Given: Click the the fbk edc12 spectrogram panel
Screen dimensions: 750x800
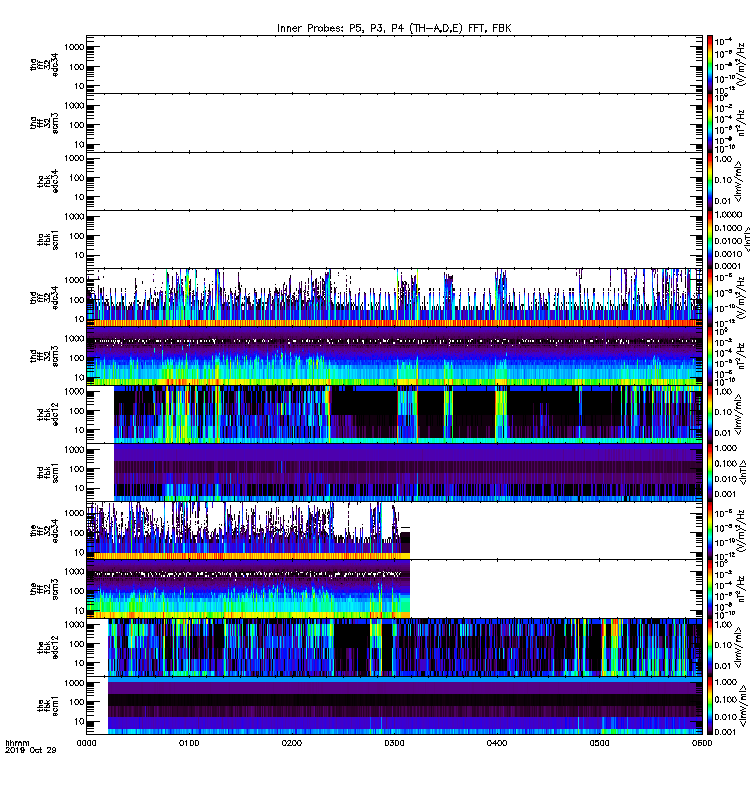Looking at the screenshot, I should [x=394, y=646].
